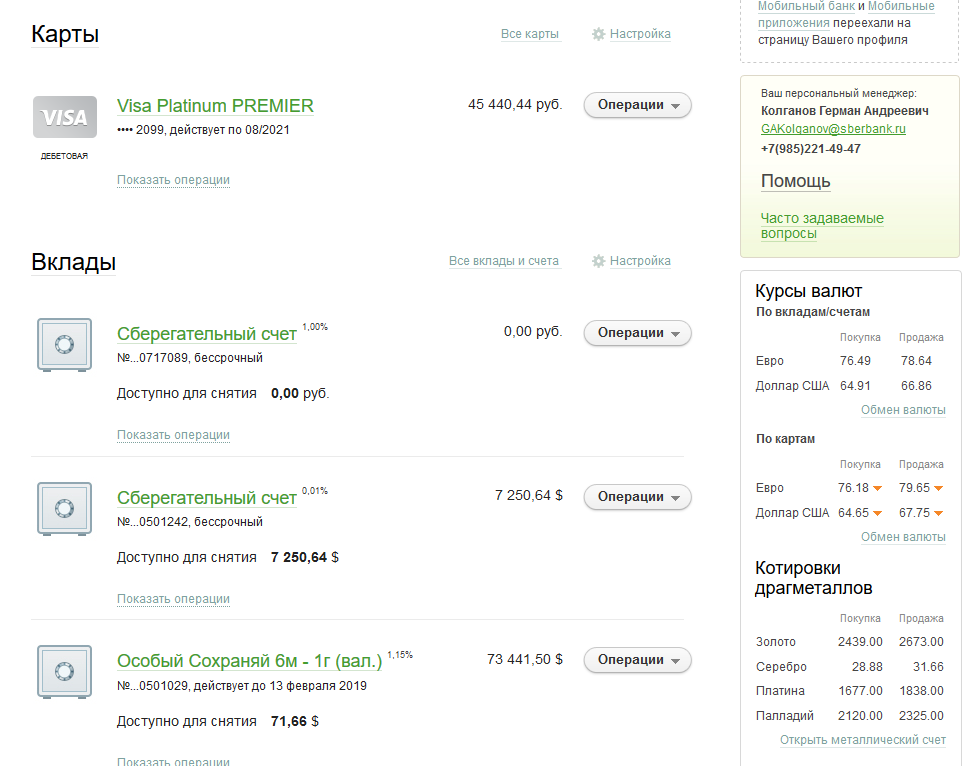Open Операции dropdown for Особый Сохраняй deposit

click(637, 660)
